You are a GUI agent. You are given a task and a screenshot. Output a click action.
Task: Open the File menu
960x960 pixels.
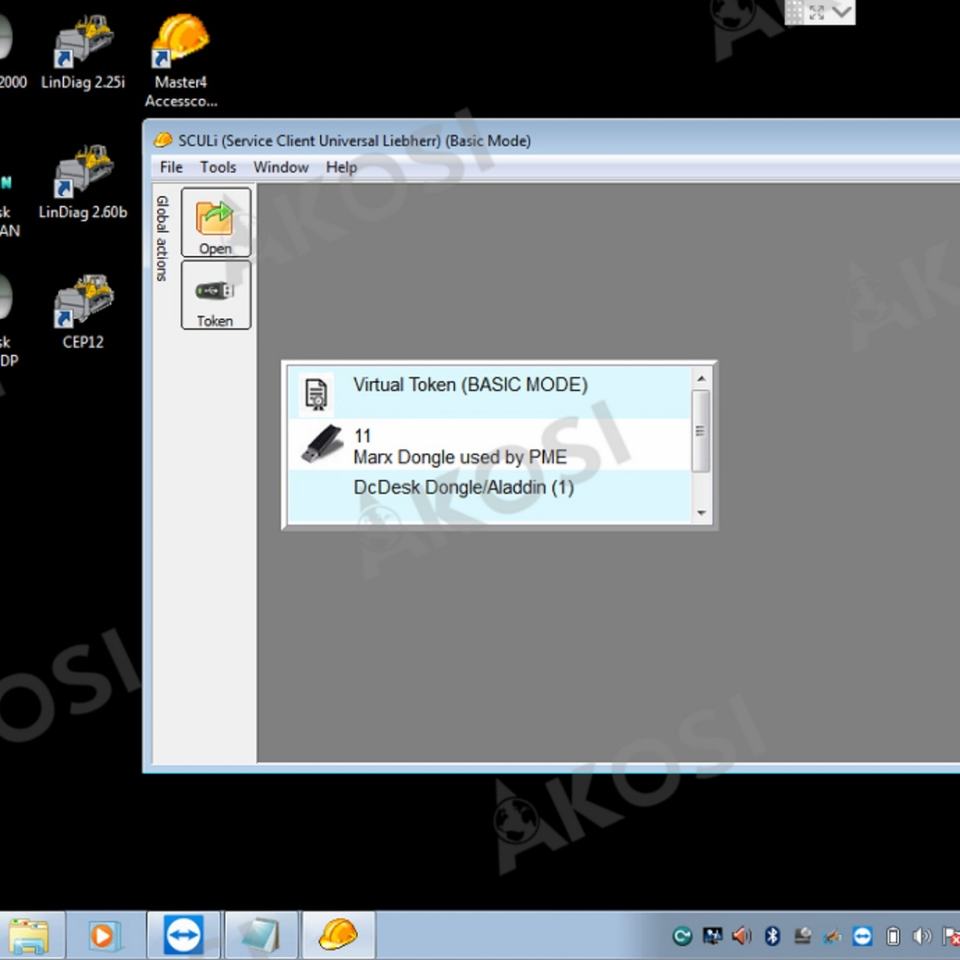171,167
